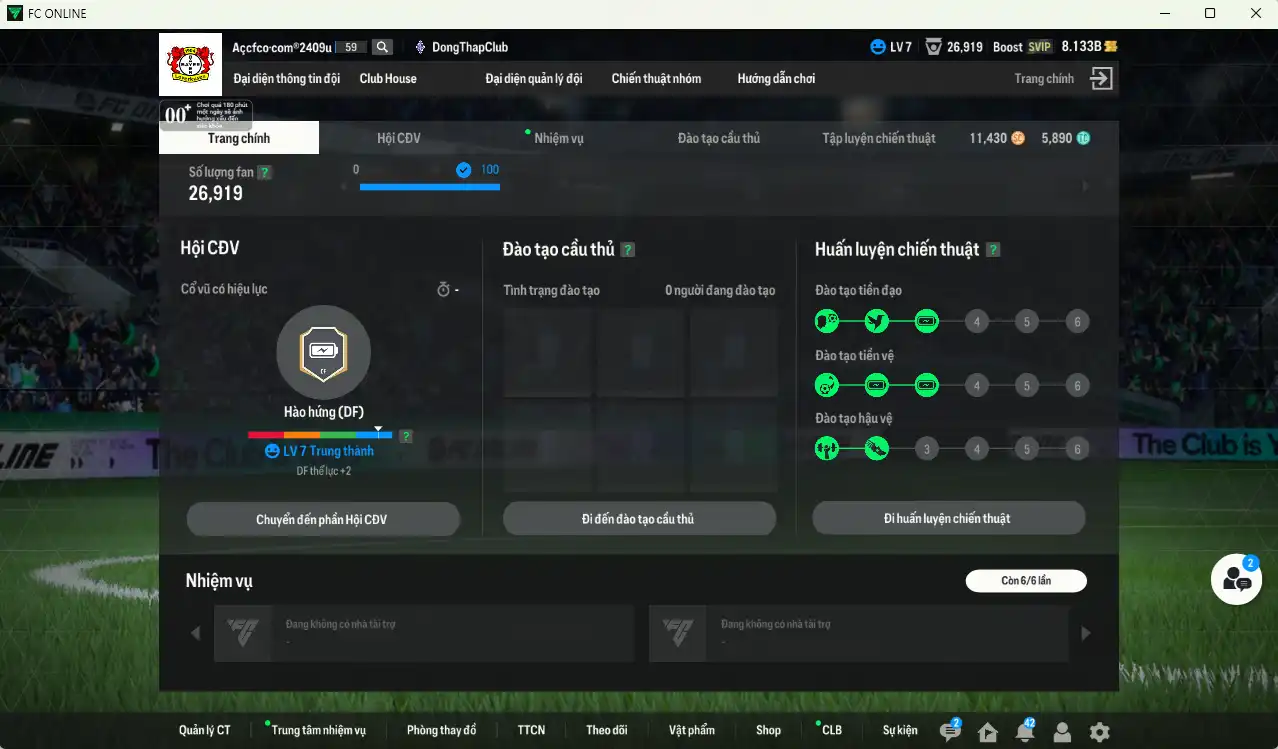1278x749 pixels.
Task: Open the help icon next to Đào tạo cầu thủ
Action: tap(628, 250)
